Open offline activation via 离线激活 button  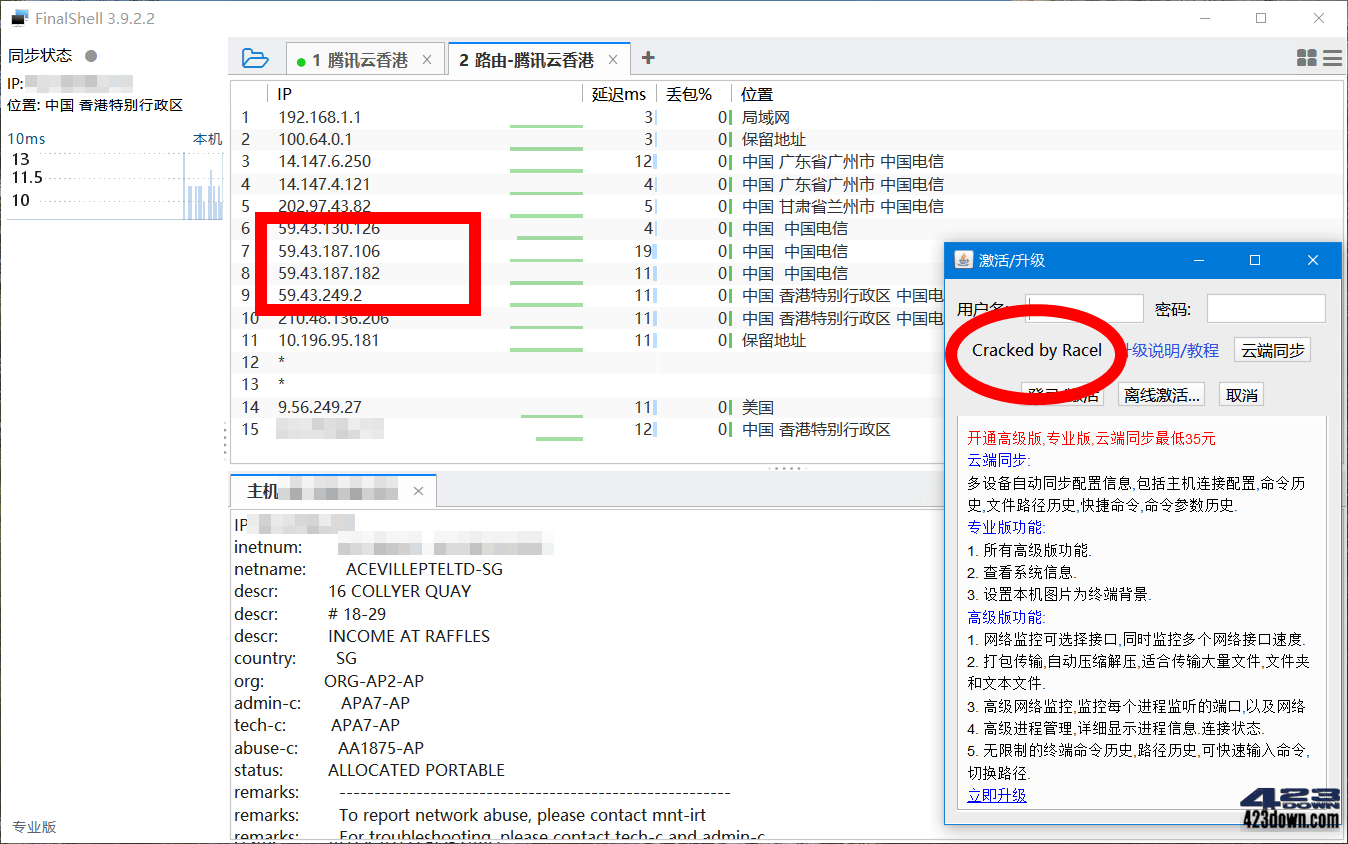tap(1161, 394)
